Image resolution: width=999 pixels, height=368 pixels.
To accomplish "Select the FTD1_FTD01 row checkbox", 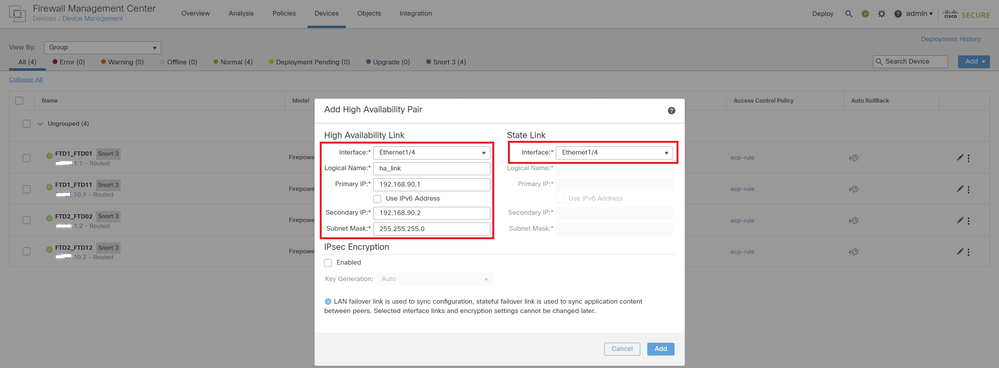I will [x=26, y=158].
